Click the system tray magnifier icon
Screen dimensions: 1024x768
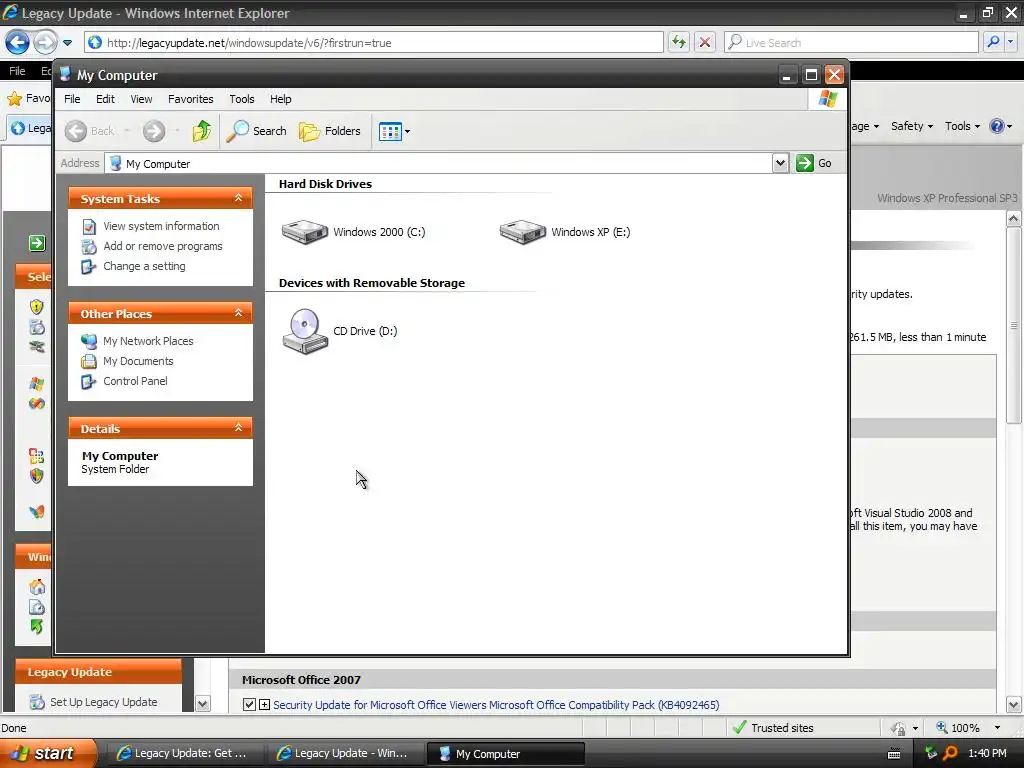click(x=950, y=754)
